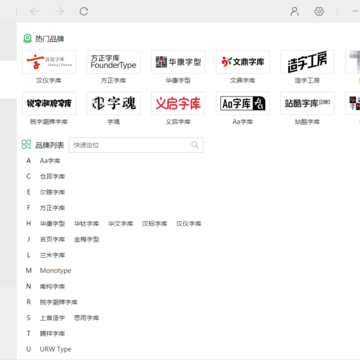The image size is (360, 360).
Task: Select 方正字库 in the brand list
Action: 52,208
